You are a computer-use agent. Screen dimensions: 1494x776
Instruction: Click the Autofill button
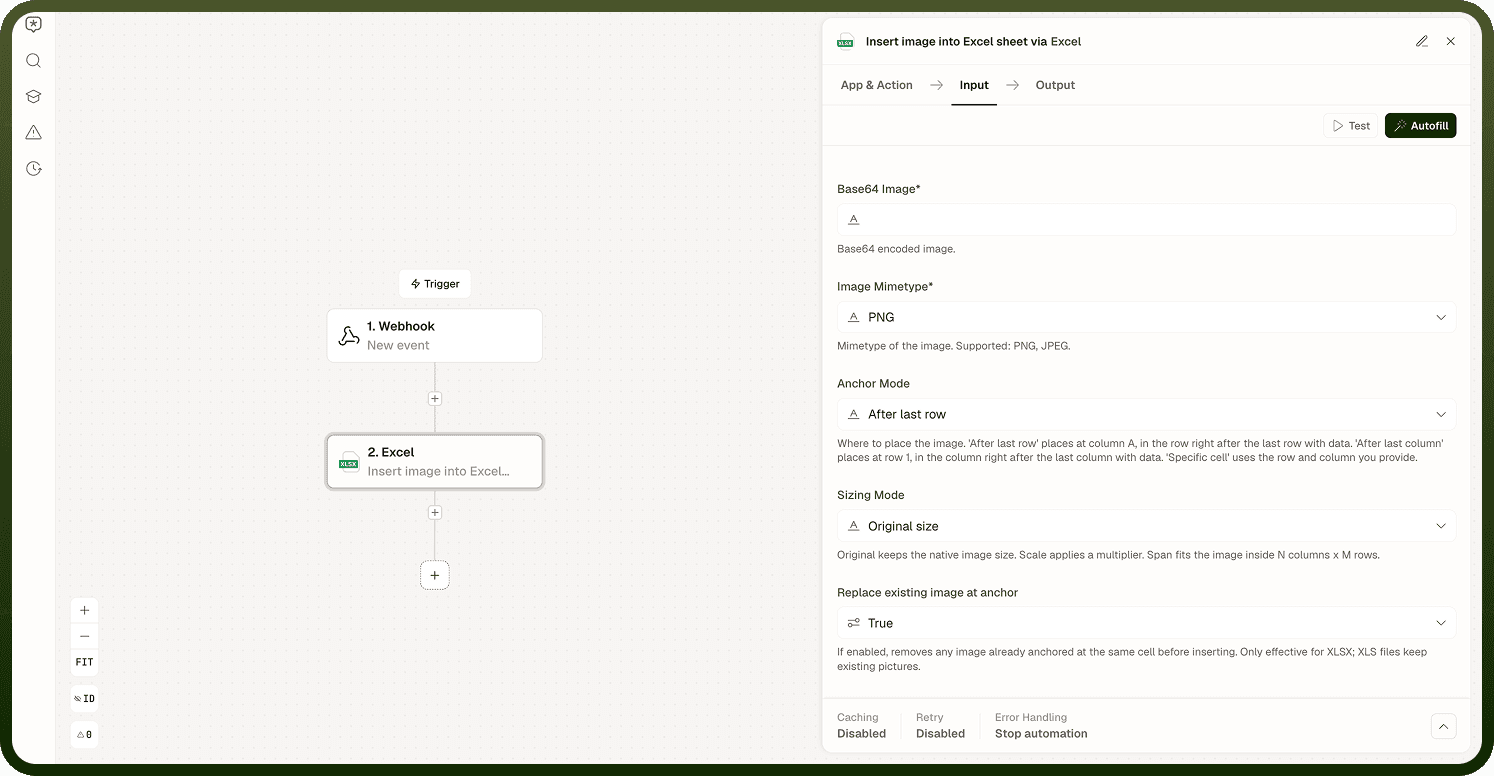pyautogui.click(x=1420, y=126)
